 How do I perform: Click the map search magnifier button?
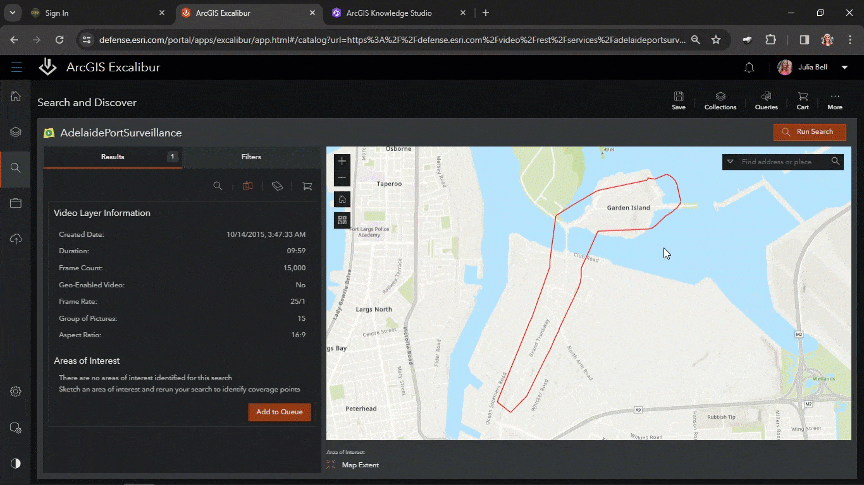click(835, 161)
